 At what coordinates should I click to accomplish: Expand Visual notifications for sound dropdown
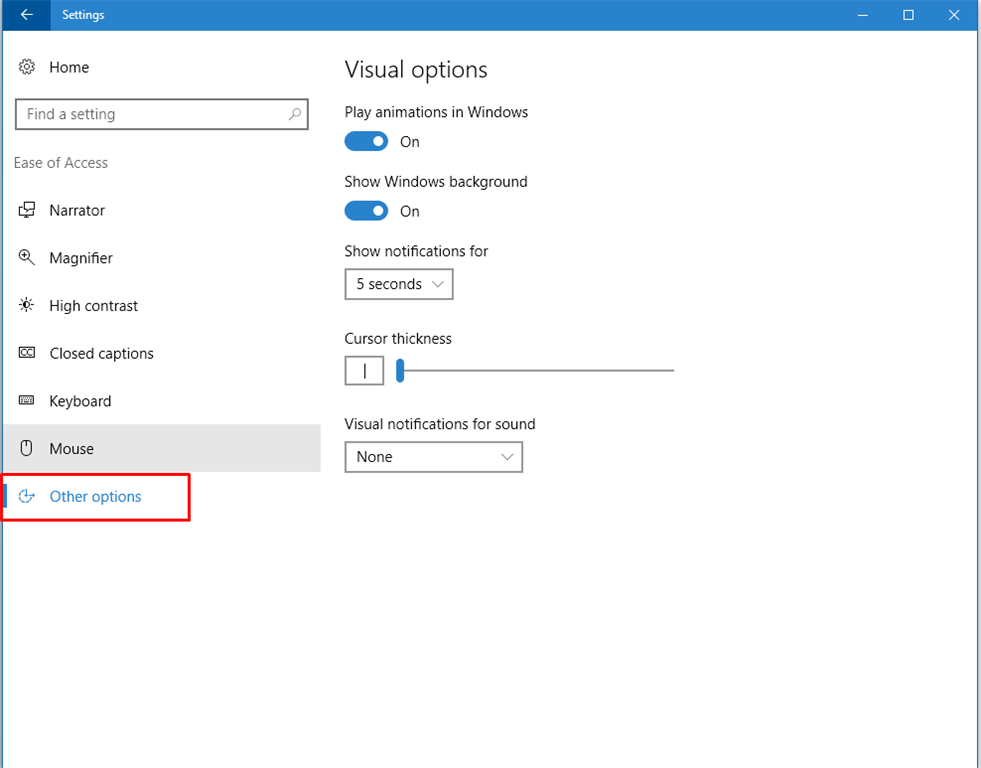point(433,457)
